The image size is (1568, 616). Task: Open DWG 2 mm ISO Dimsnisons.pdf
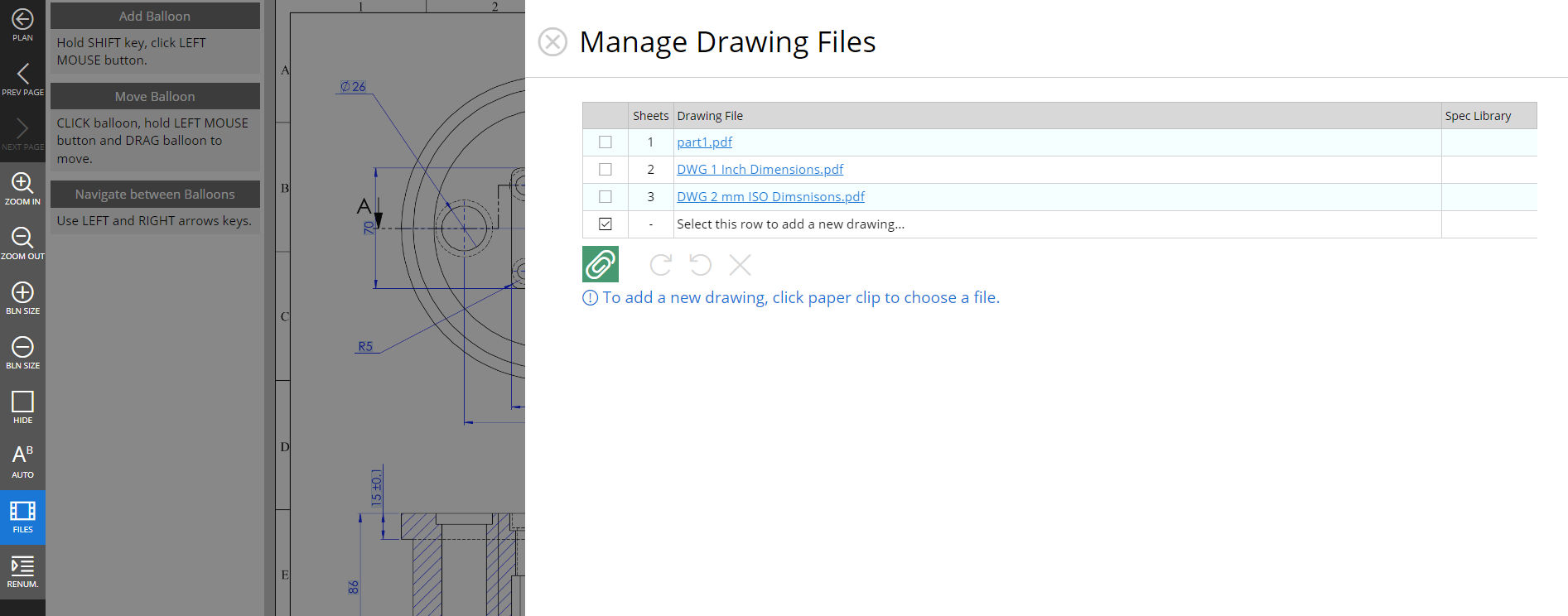click(x=770, y=197)
